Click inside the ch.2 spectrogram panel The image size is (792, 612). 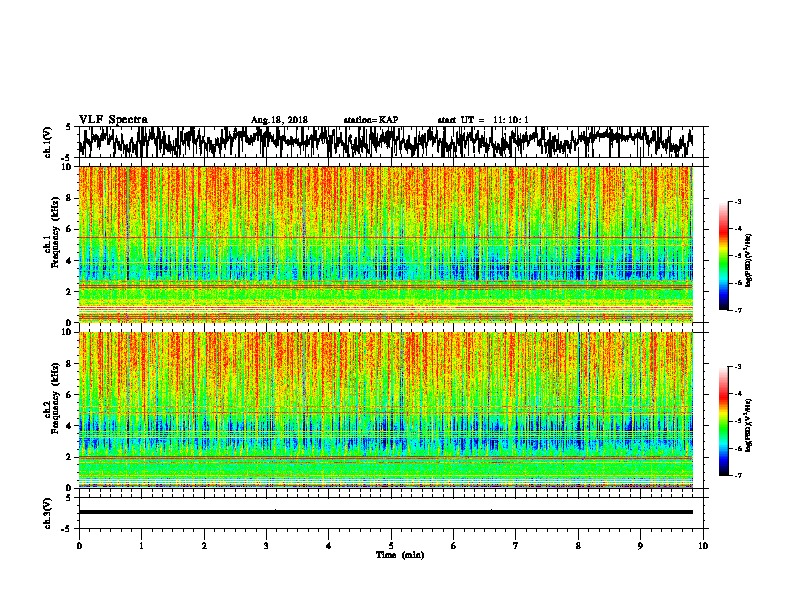(386, 410)
